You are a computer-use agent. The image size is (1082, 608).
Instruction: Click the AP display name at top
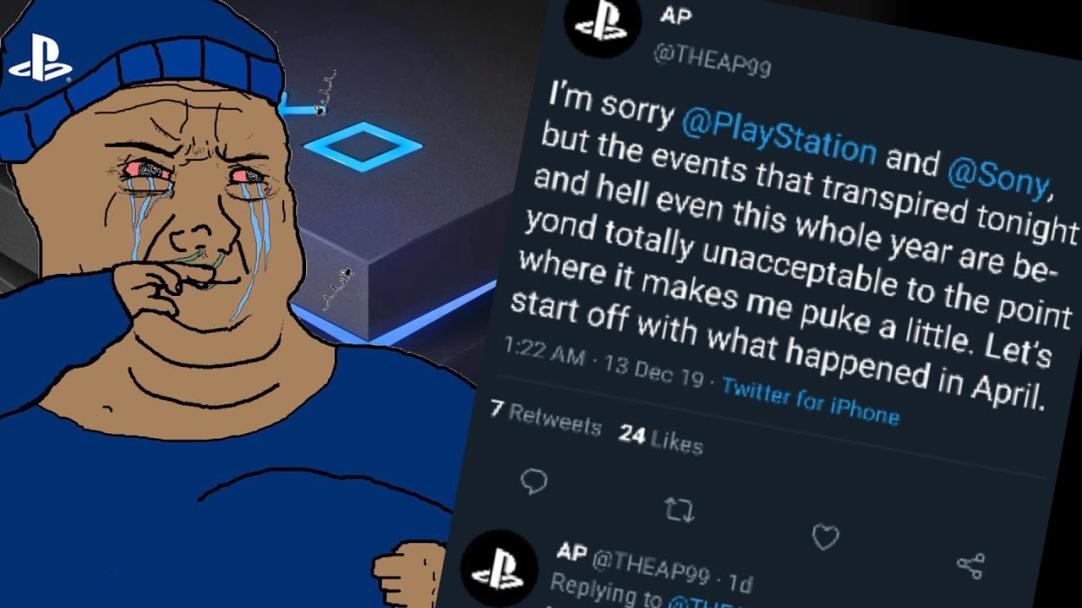click(x=675, y=15)
